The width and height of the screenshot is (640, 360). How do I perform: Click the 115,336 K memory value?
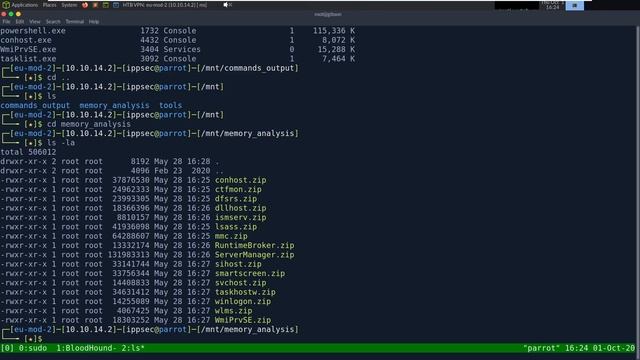[x=334, y=31]
